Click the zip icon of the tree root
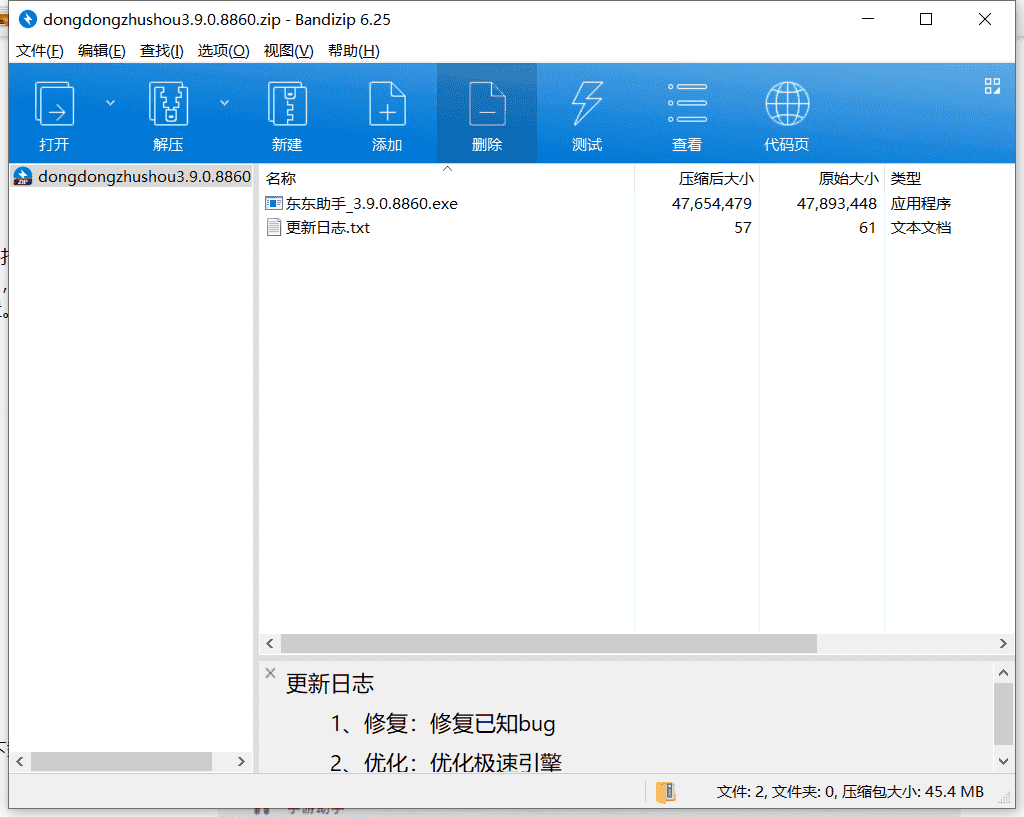 tap(23, 176)
